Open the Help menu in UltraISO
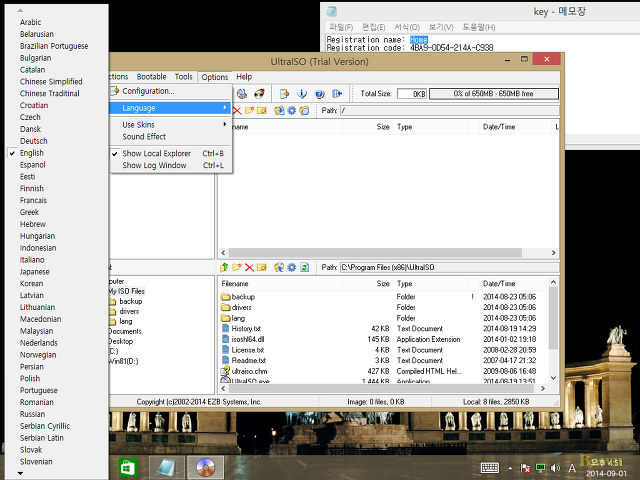The width and height of the screenshot is (640, 480). 244,77
